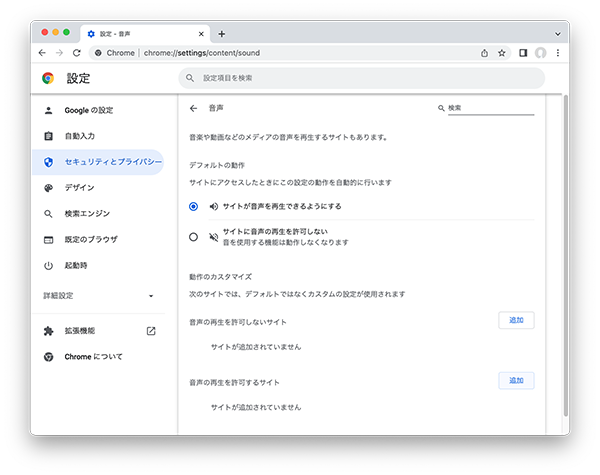Open Google の設定 in sidebar
The height and width of the screenshot is (475, 600).
click(x=98, y=110)
